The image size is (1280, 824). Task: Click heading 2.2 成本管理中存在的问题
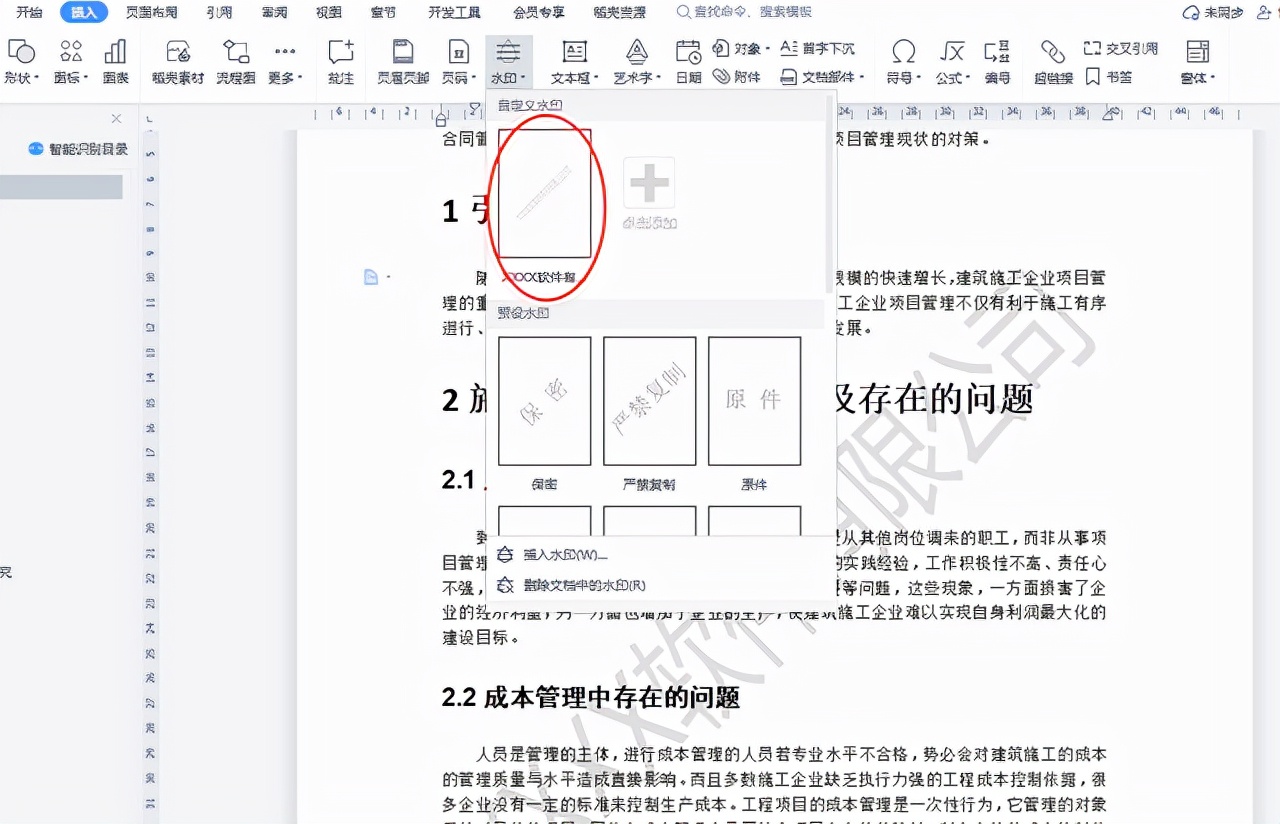coord(591,697)
